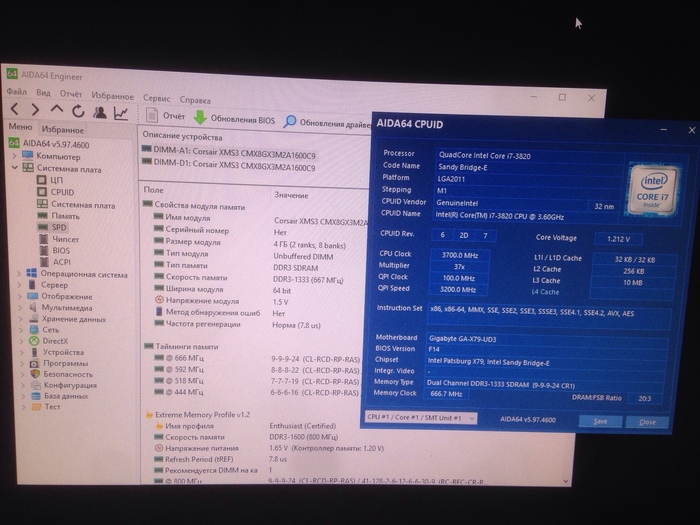The height and width of the screenshot is (525, 700).
Task: Click the Refresh toolbar icon
Action: coord(77,110)
